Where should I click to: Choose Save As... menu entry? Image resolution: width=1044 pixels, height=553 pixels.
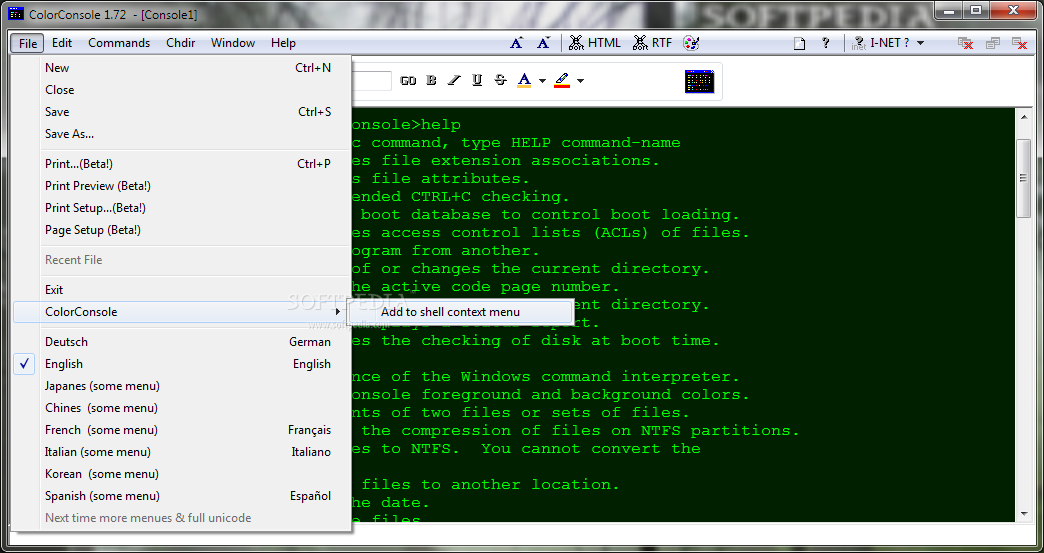point(181,134)
